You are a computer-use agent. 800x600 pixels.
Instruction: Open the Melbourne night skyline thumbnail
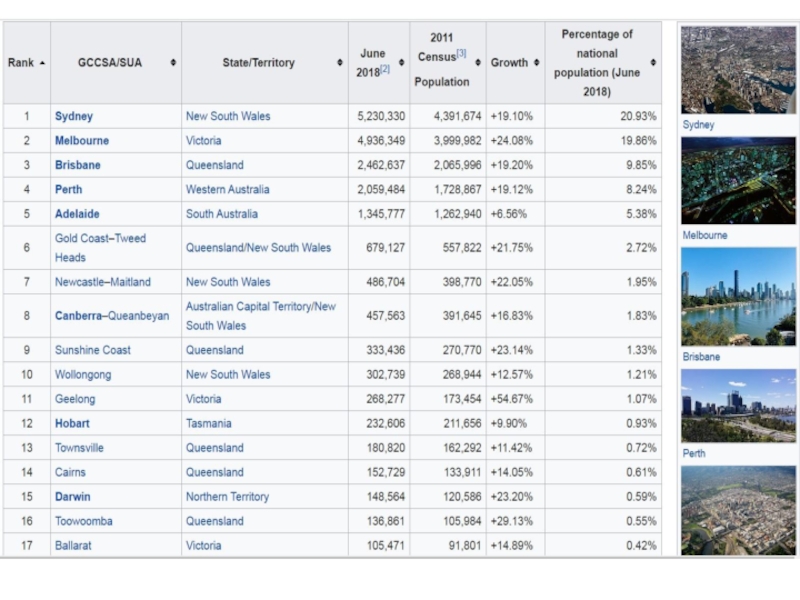click(738, 180)
